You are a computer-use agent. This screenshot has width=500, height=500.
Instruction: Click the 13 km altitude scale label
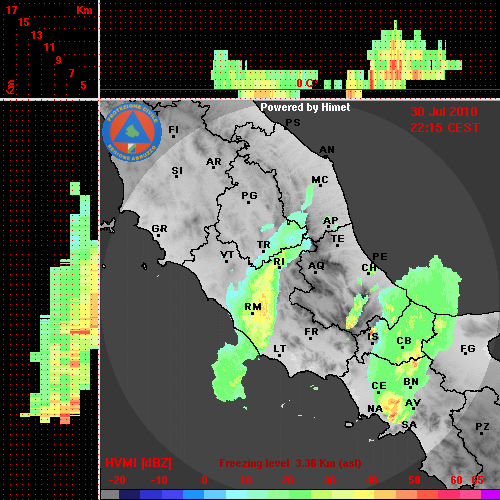click(x=37, y=35)
